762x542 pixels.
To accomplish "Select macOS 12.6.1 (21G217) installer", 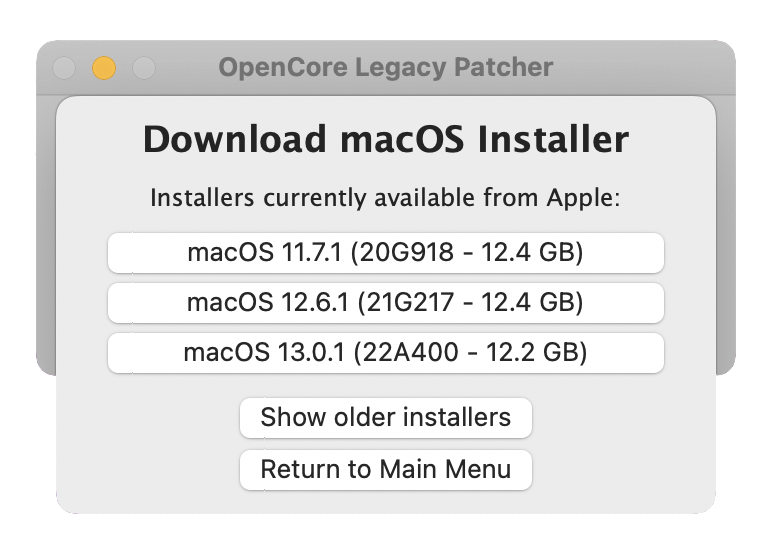I will (x=385, y=303).
